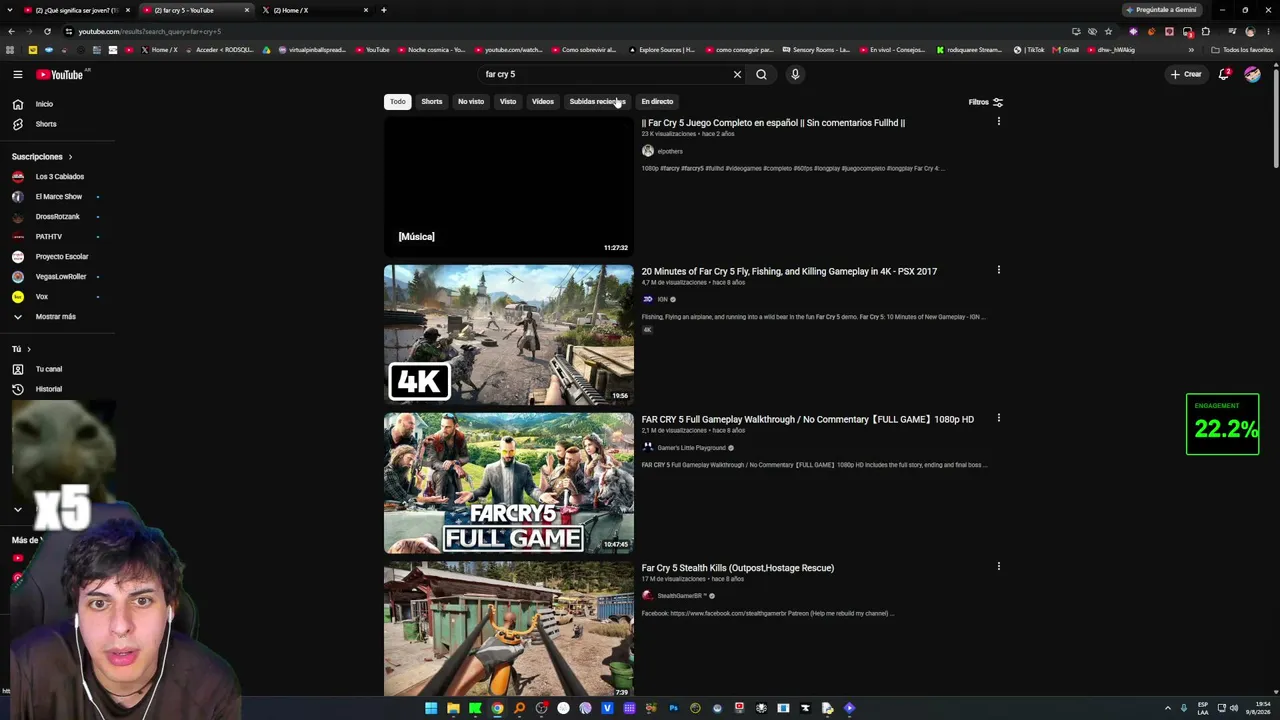
Task: Open the Chrome three-dot menu
Action: click(x=1268, y=31)
